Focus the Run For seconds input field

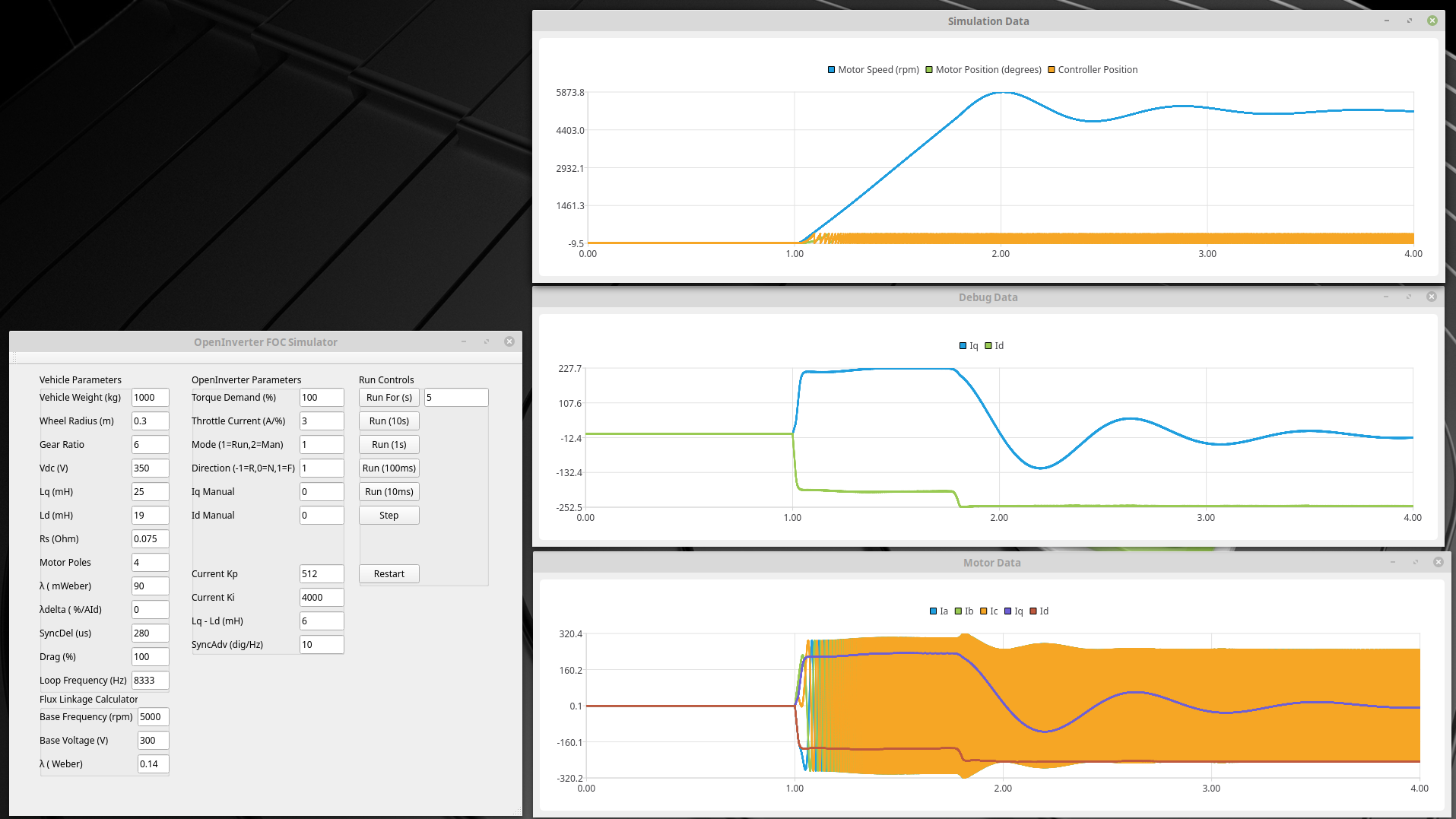[455, 398]
